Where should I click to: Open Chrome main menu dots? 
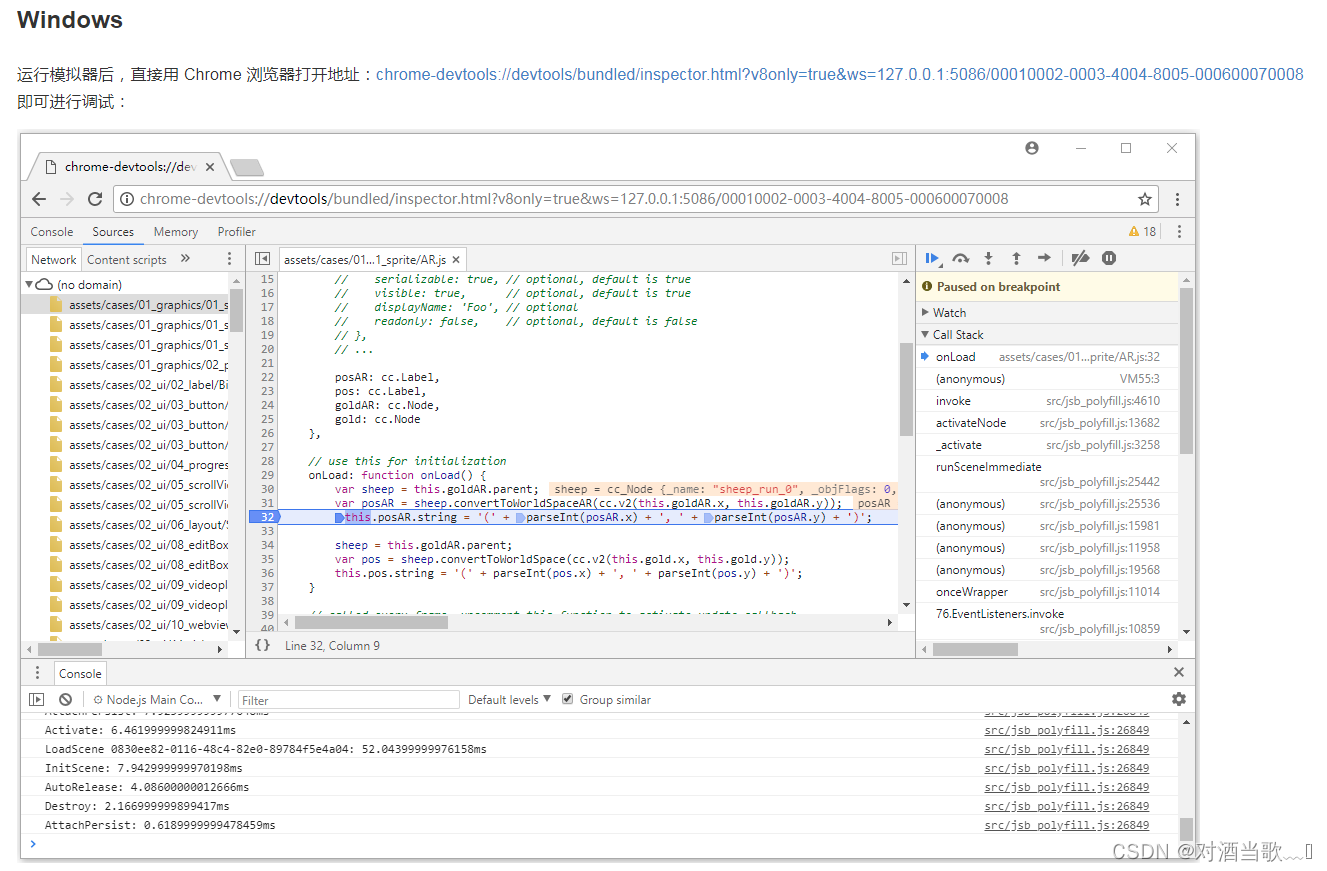1178,199
